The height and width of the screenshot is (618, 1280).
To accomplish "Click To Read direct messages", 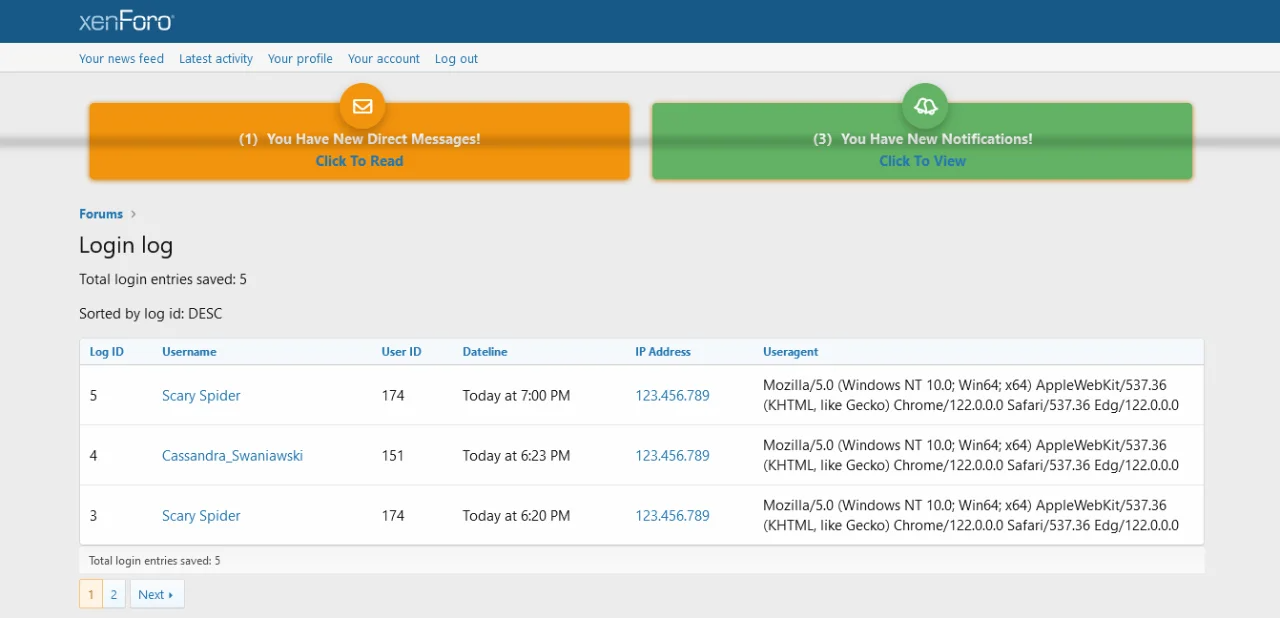I will pos(359,161).
